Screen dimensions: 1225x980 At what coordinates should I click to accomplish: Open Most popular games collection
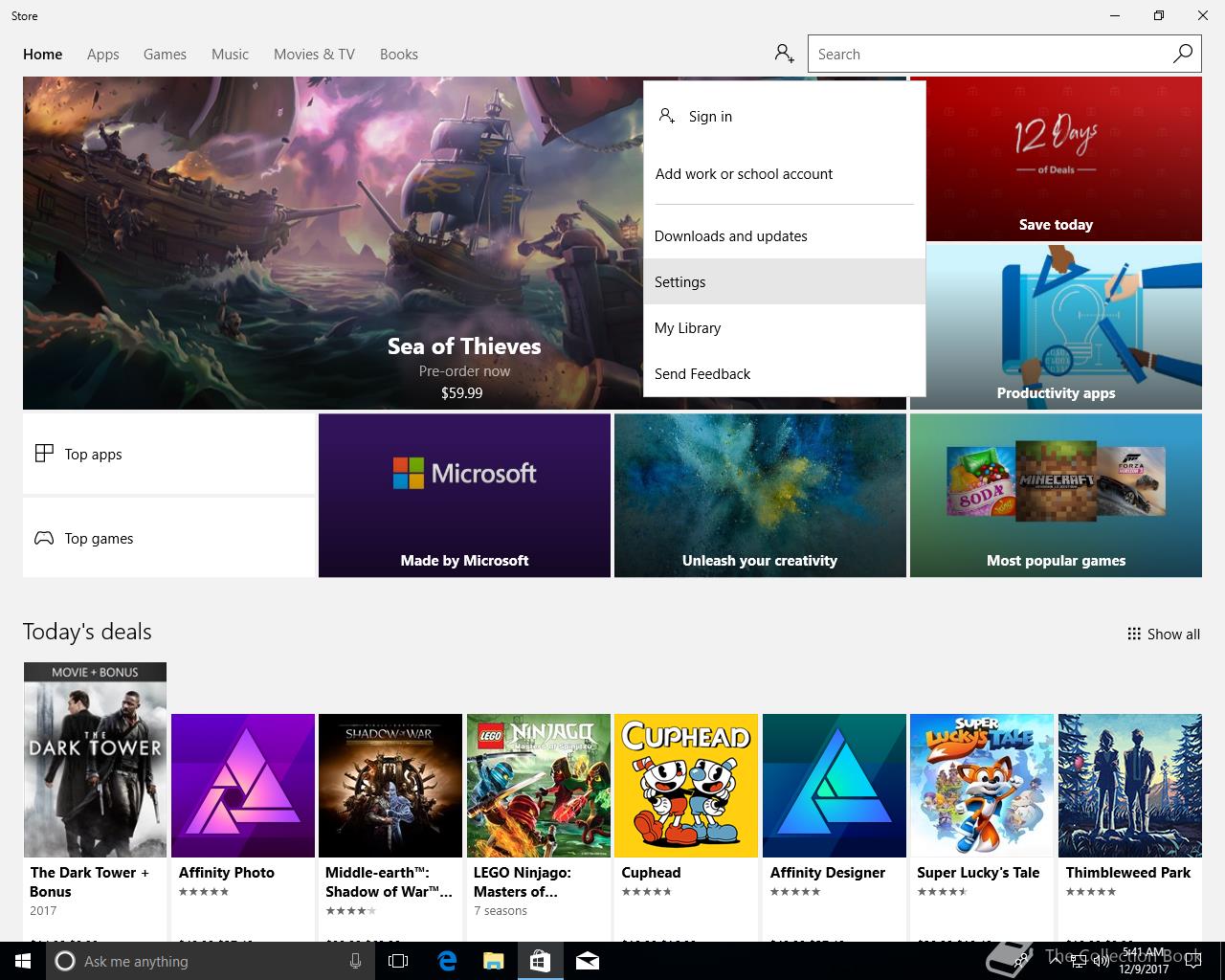[x=1056, y=495]
